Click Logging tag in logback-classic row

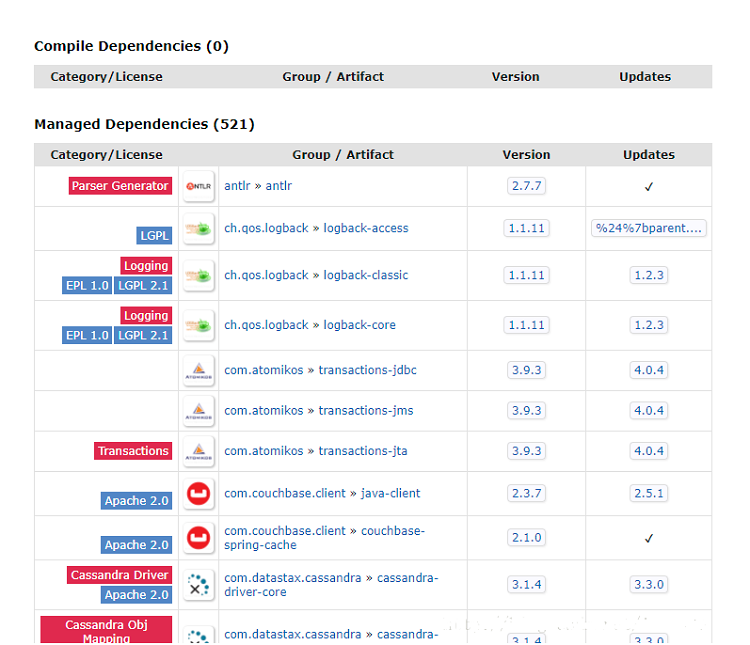pos(146,266)
